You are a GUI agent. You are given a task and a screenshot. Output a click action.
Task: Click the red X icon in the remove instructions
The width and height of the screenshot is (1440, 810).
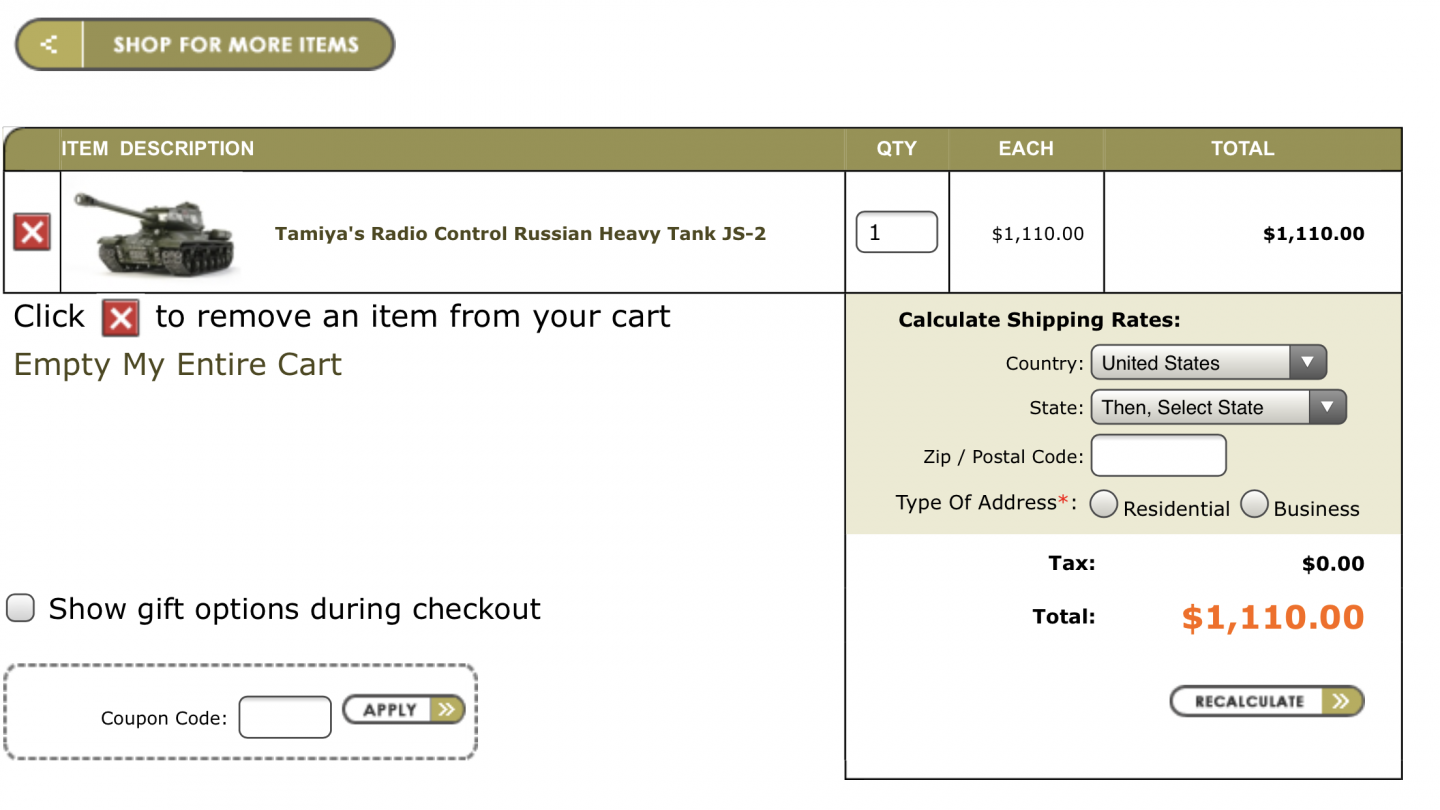[x=121, y=319]
